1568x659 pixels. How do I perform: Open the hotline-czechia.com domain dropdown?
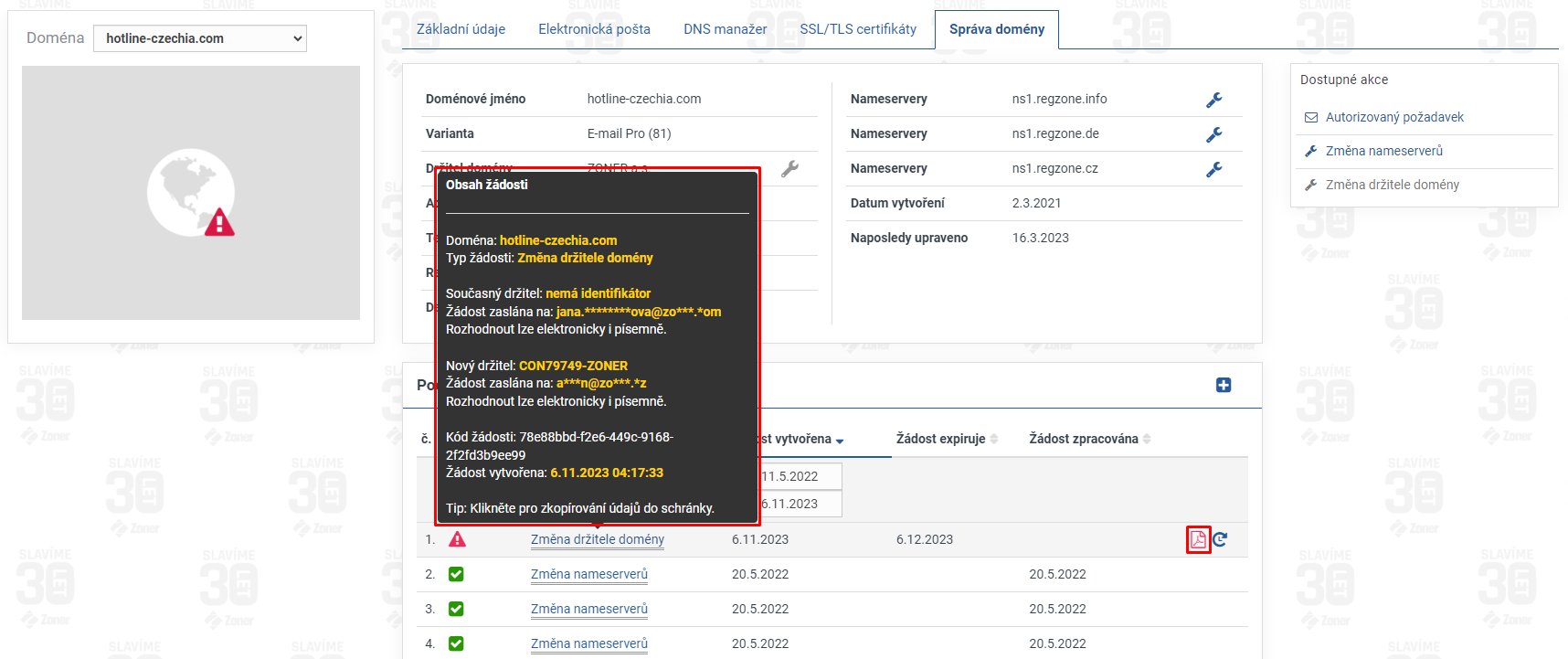(199, 38)
